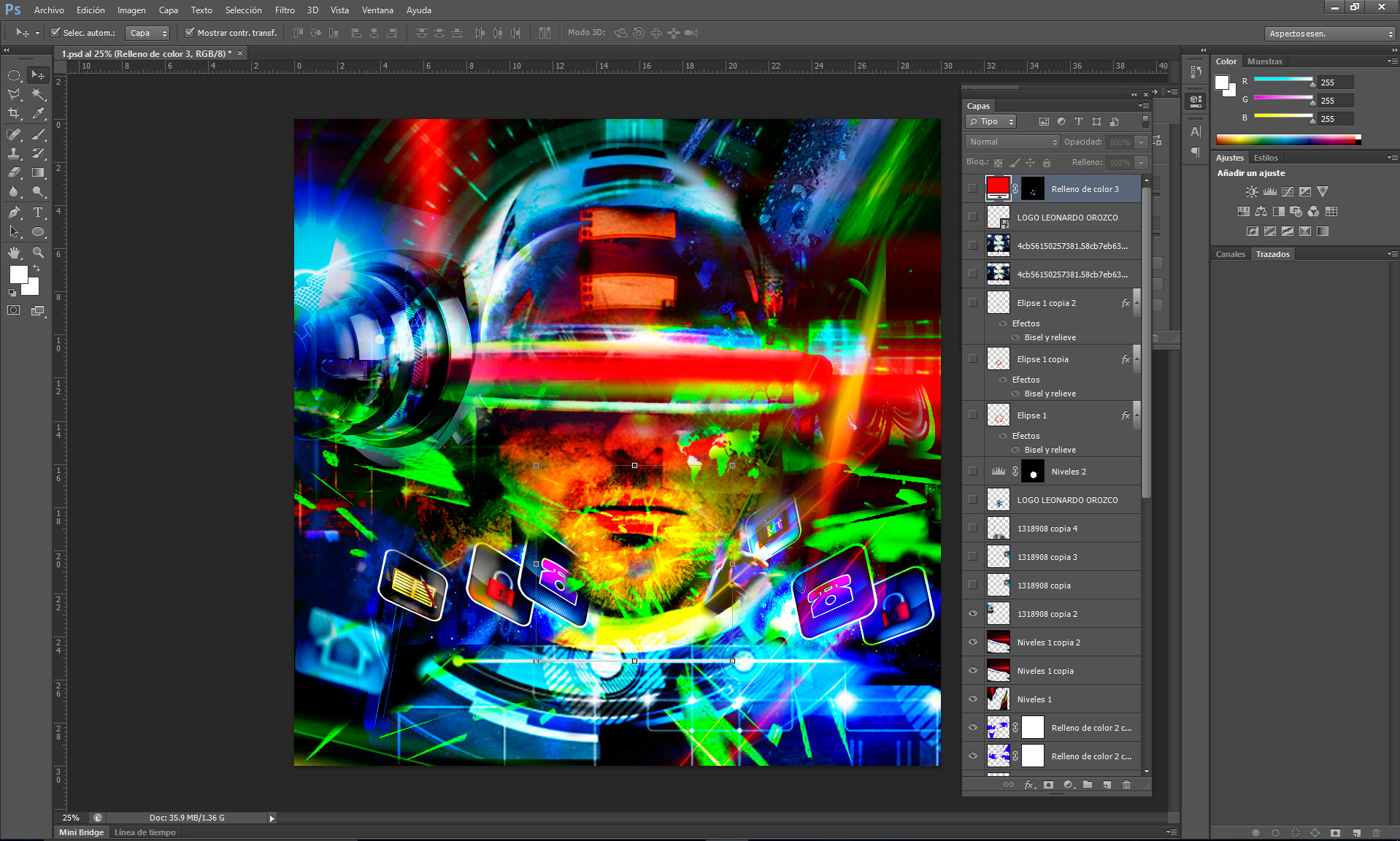Activate the Hand tool
Screen dimensions: 1400x841
click(14, 253)
